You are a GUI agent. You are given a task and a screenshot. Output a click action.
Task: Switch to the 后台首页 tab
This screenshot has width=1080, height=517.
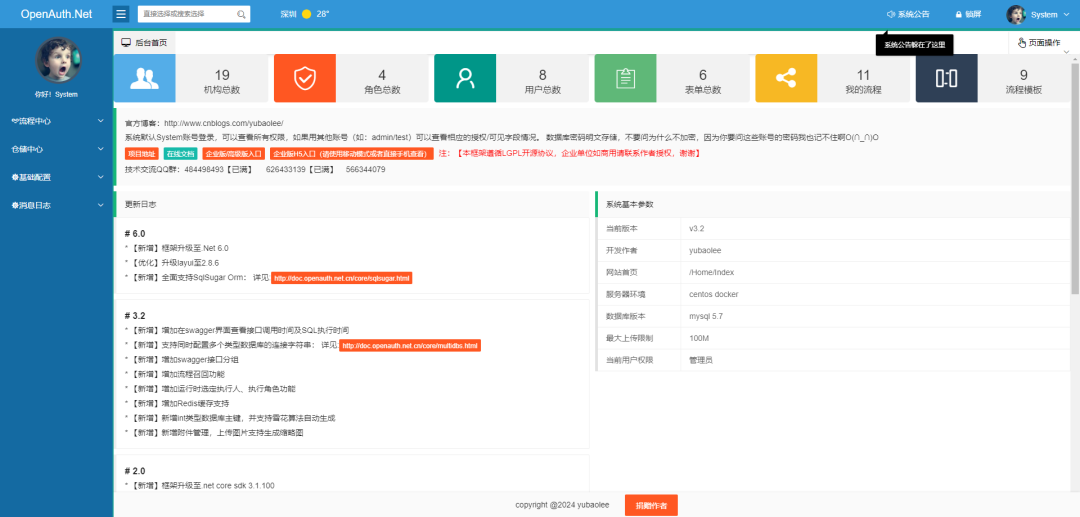click(144, 43)
